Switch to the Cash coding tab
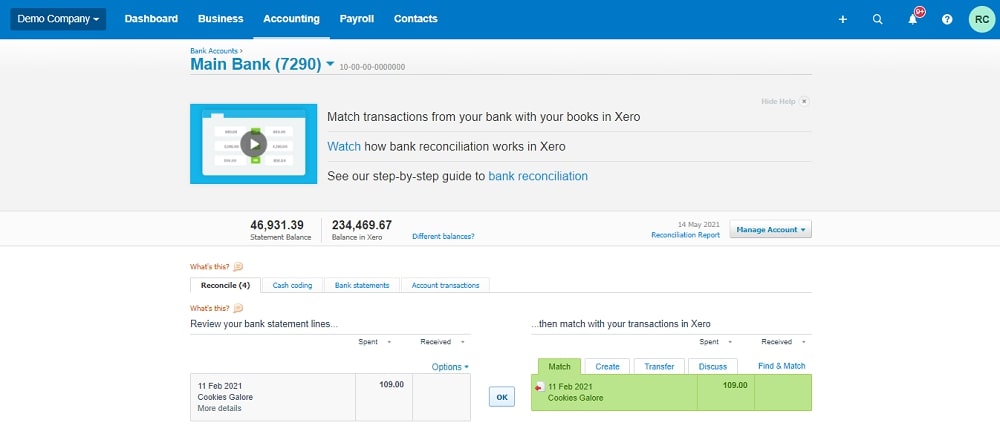1000x434 pixels. click(292, 285)
